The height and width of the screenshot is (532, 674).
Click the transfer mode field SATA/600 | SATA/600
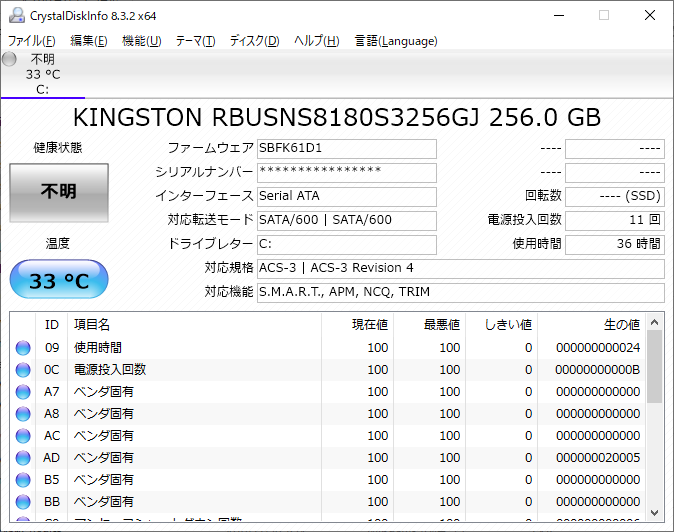[x=347, y=220]
